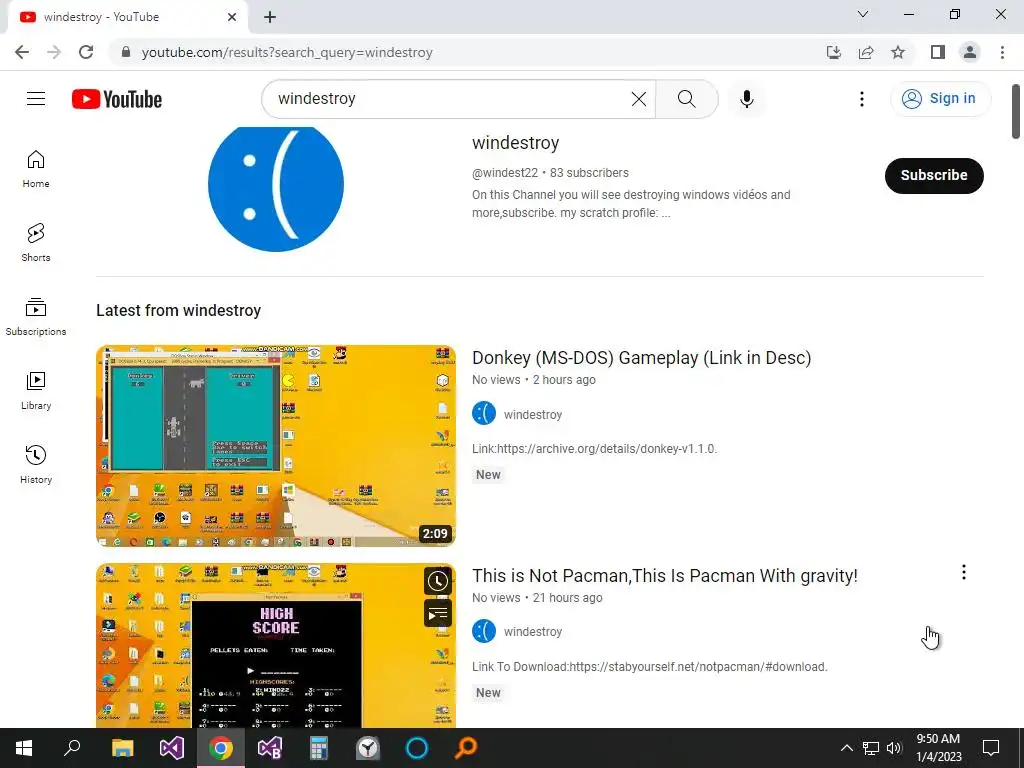Go to the YouTube logo homepage

[117, 99]
